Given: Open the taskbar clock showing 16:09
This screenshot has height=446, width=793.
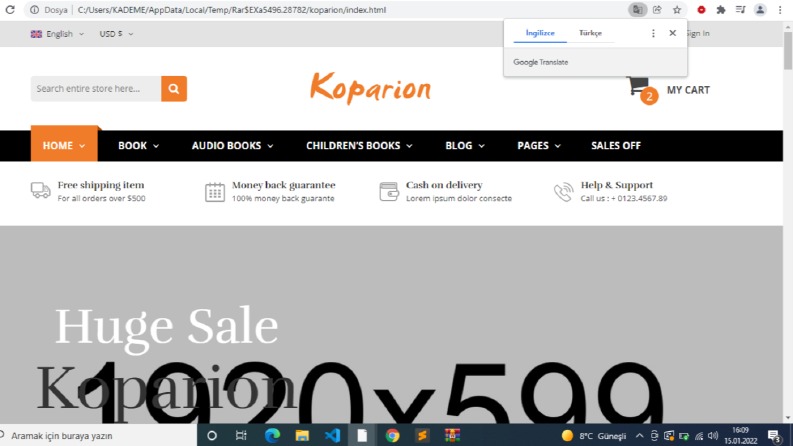Looking at the screenshot, I should click(740, 435).
